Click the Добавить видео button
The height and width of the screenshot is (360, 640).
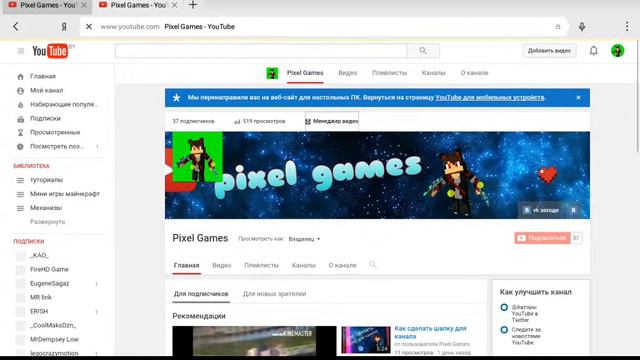(549, 51)
